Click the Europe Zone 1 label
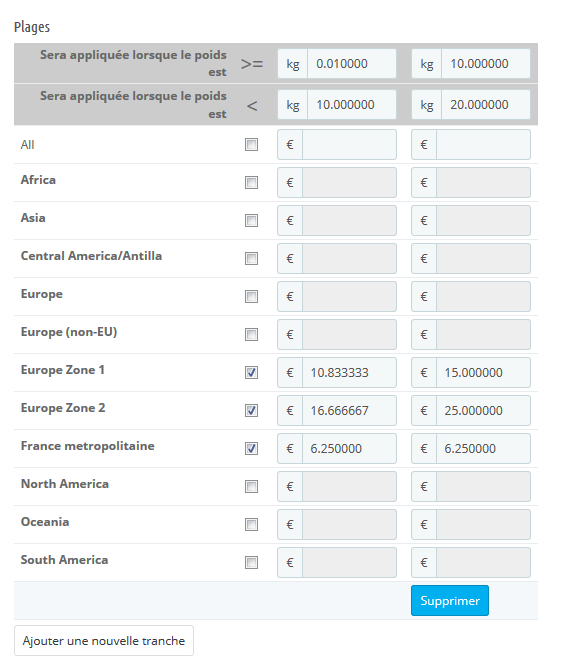The width and height of the screenshot is (562, 664). click(x=63, y=370)
